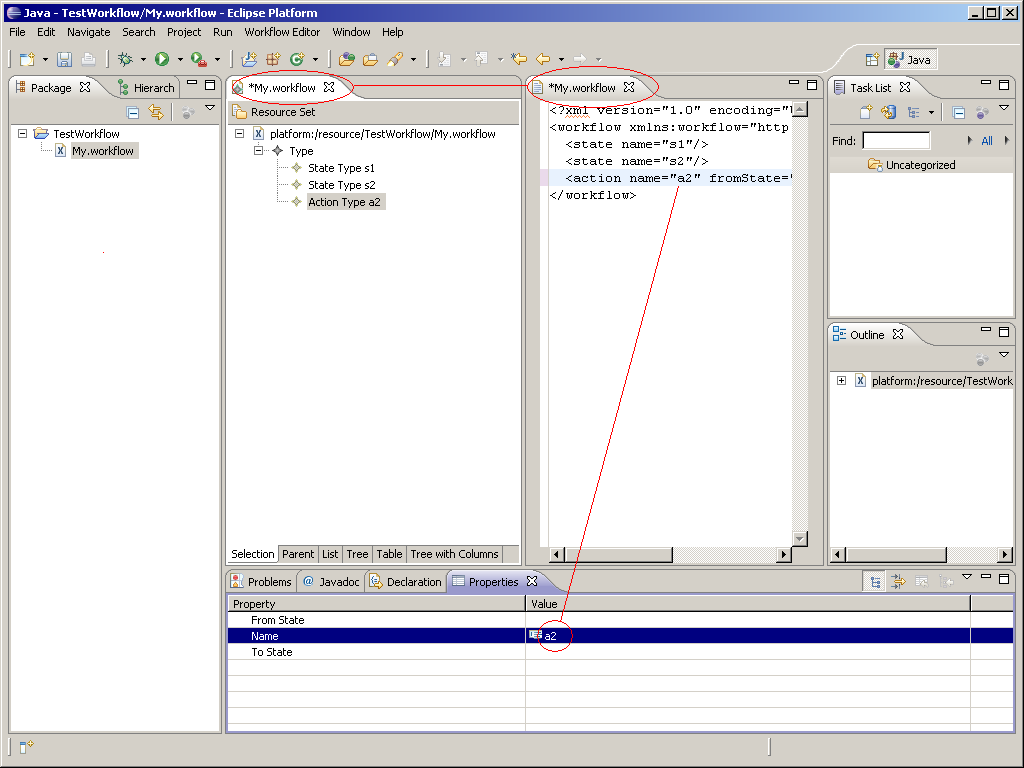Image resolution: width=1024 pixels, height=768 pixels.
Task: Click the New Task icon in Task List
Action: click(867, 113)
